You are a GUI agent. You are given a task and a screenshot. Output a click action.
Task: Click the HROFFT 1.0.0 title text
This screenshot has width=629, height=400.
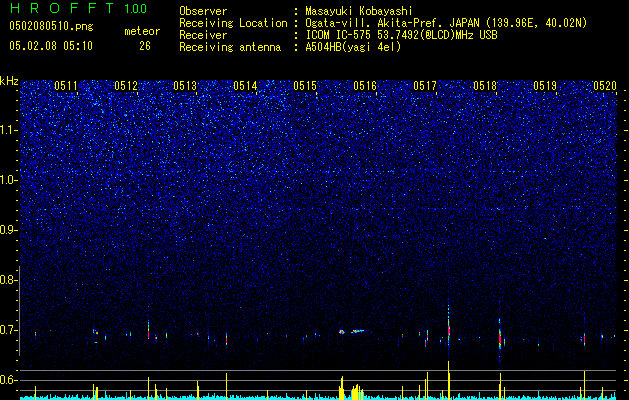click(x=78, y=8)
